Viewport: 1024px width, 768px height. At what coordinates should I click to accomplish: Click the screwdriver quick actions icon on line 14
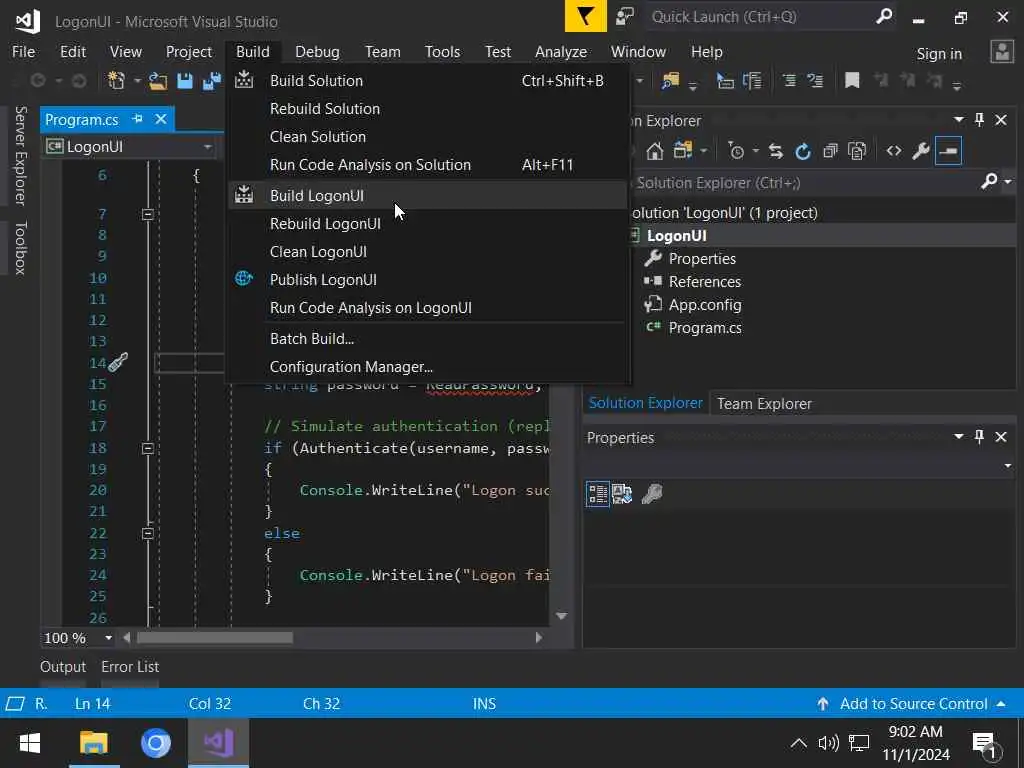pyautogui.click(x=118, y=362)
